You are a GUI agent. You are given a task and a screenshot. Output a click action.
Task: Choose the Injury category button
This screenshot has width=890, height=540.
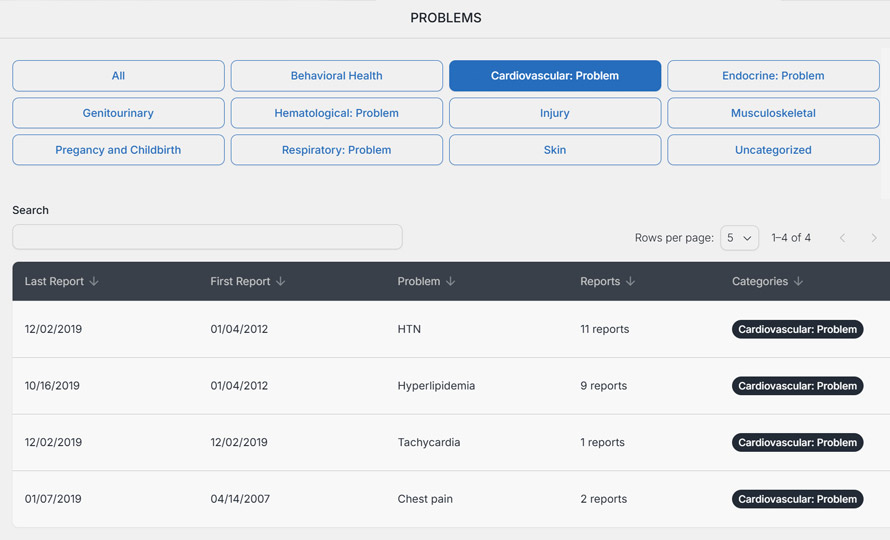pos(554,113)
